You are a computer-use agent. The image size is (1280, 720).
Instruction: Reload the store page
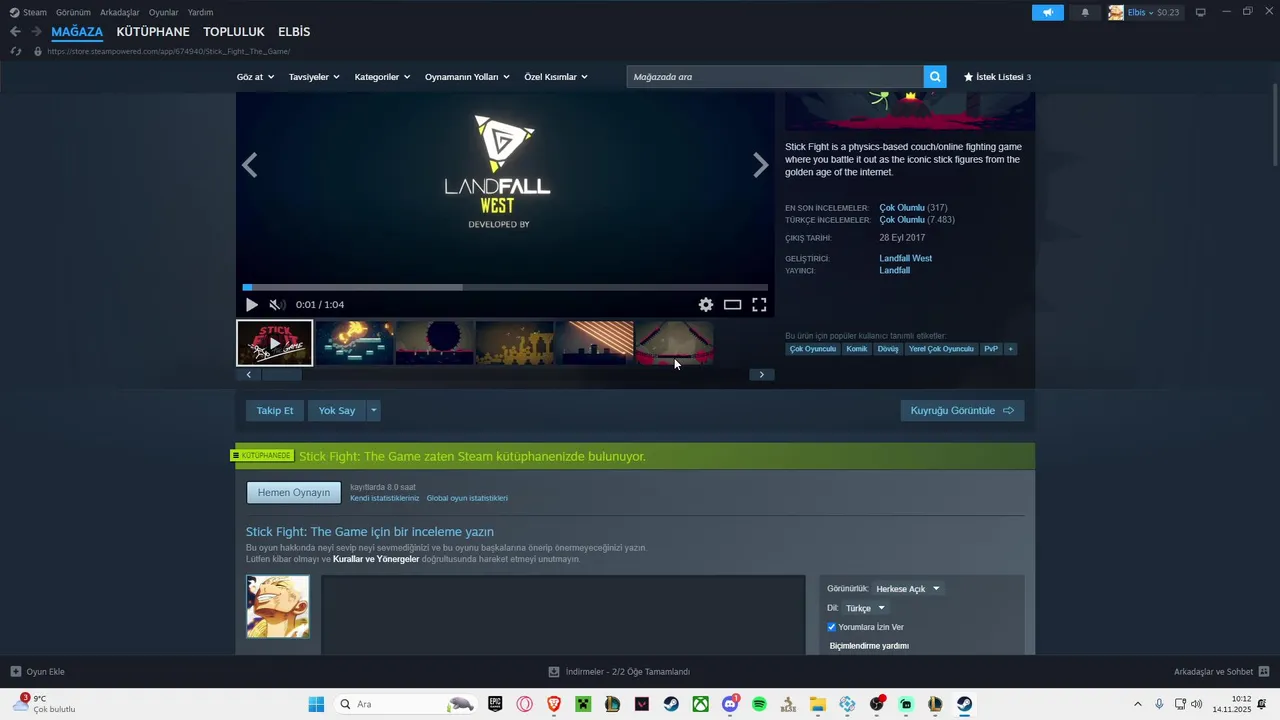(x=15, y=51)
